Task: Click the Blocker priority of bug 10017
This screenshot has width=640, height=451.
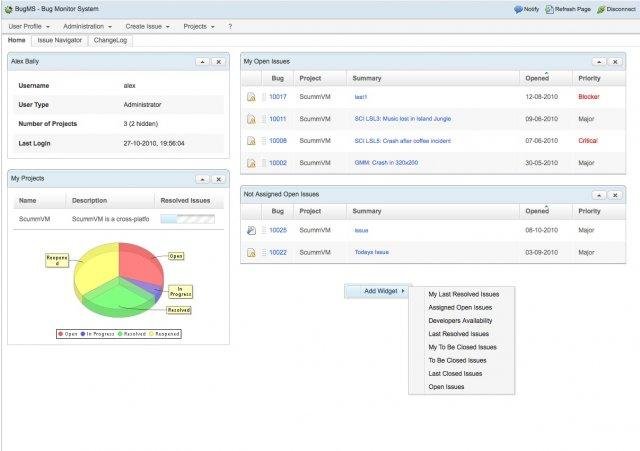Action: [x=589, y=97]
